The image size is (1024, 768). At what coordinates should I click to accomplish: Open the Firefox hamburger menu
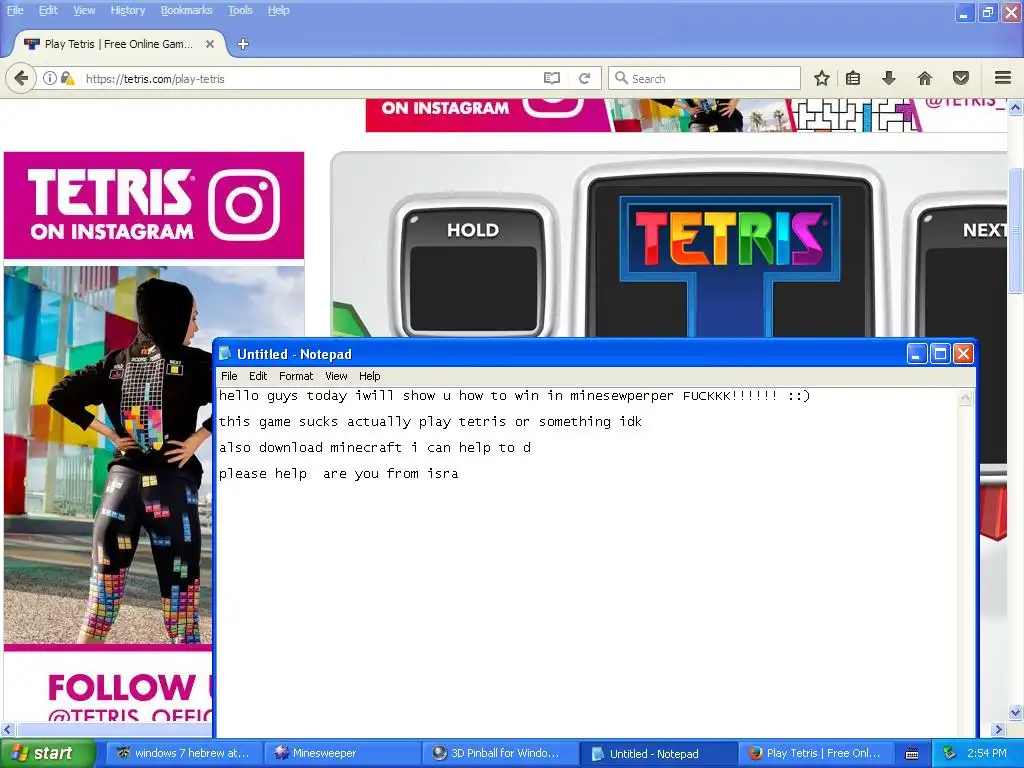(1003, 78)
